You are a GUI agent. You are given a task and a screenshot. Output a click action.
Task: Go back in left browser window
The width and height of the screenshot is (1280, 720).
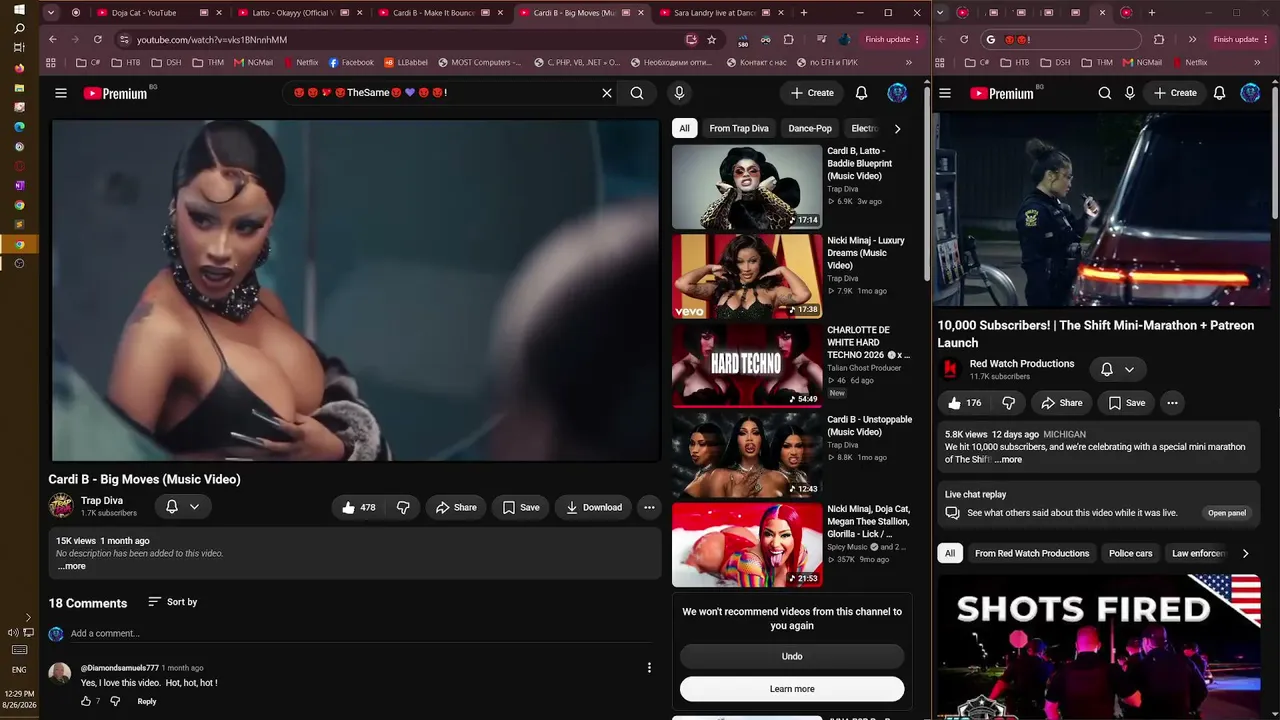click(52, 39)
